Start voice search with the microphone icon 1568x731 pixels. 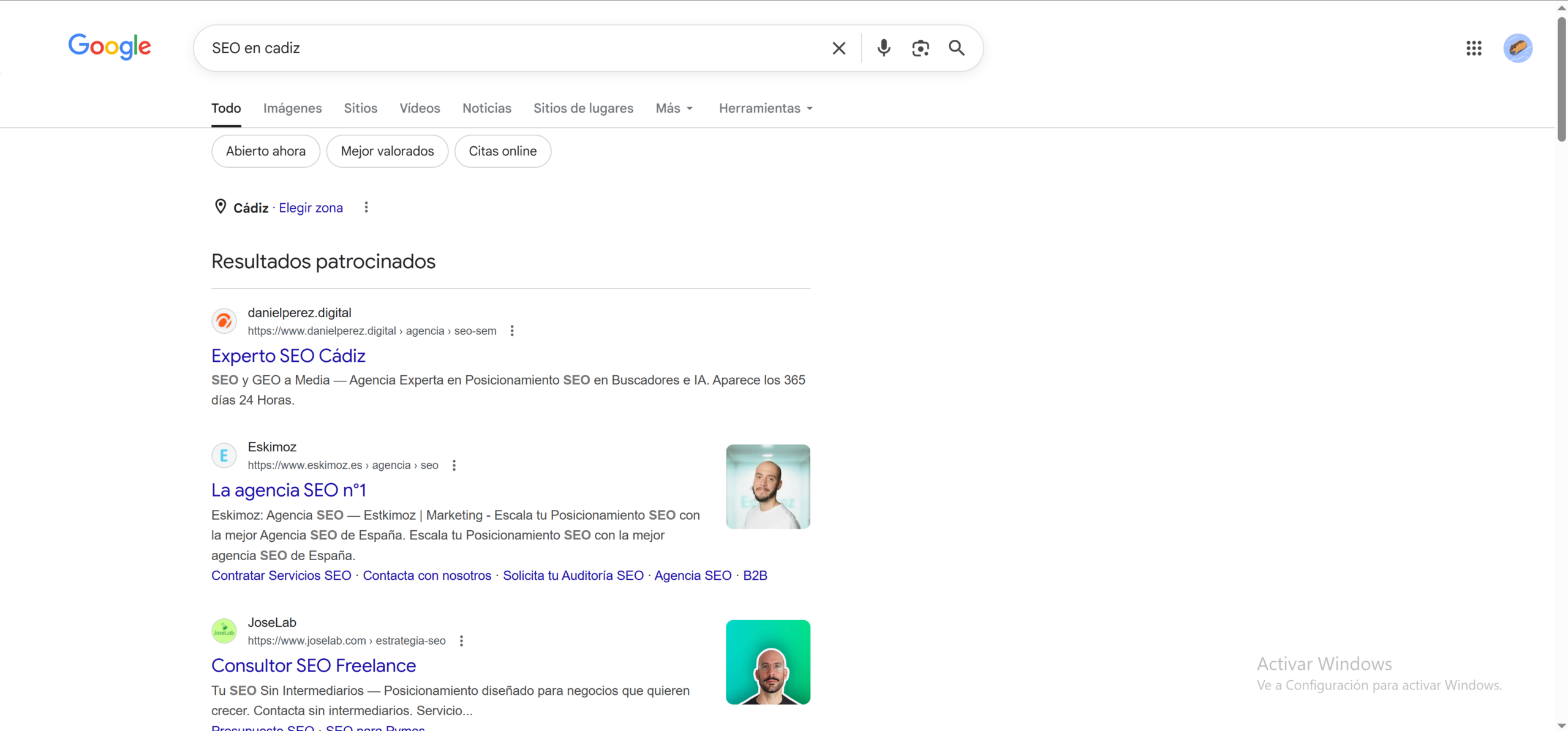point(883,48)
